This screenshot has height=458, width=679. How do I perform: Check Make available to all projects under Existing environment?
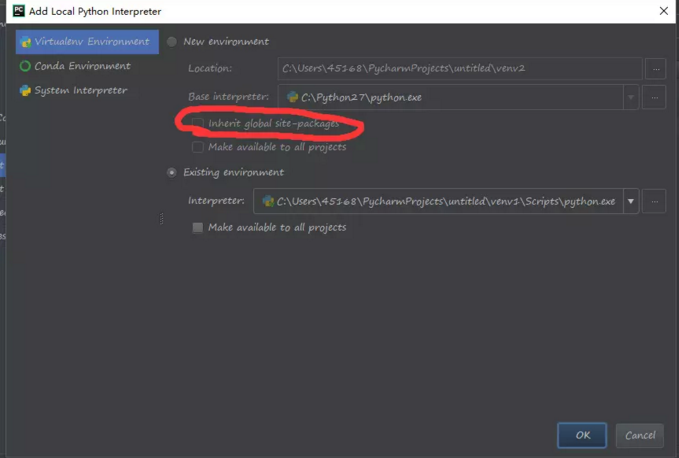coord(198,228)
